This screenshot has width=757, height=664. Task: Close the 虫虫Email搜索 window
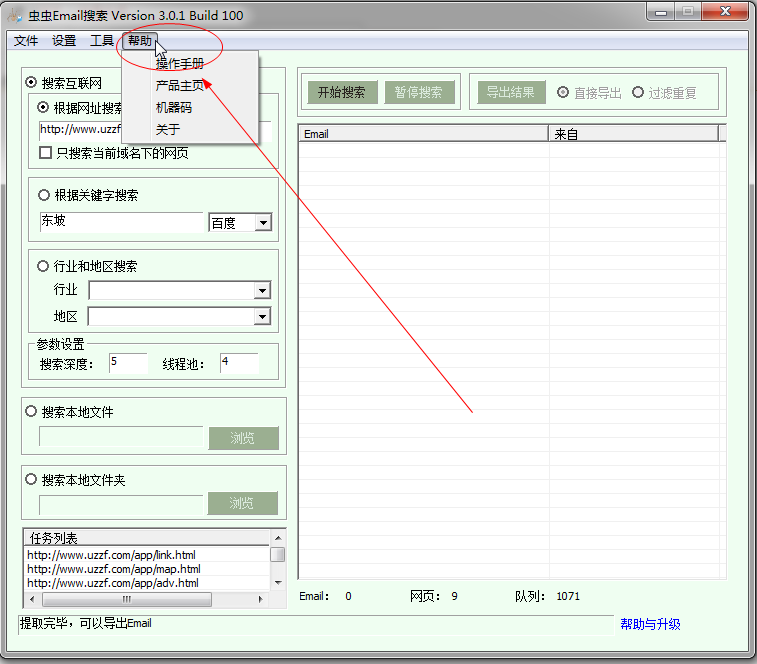725,12
